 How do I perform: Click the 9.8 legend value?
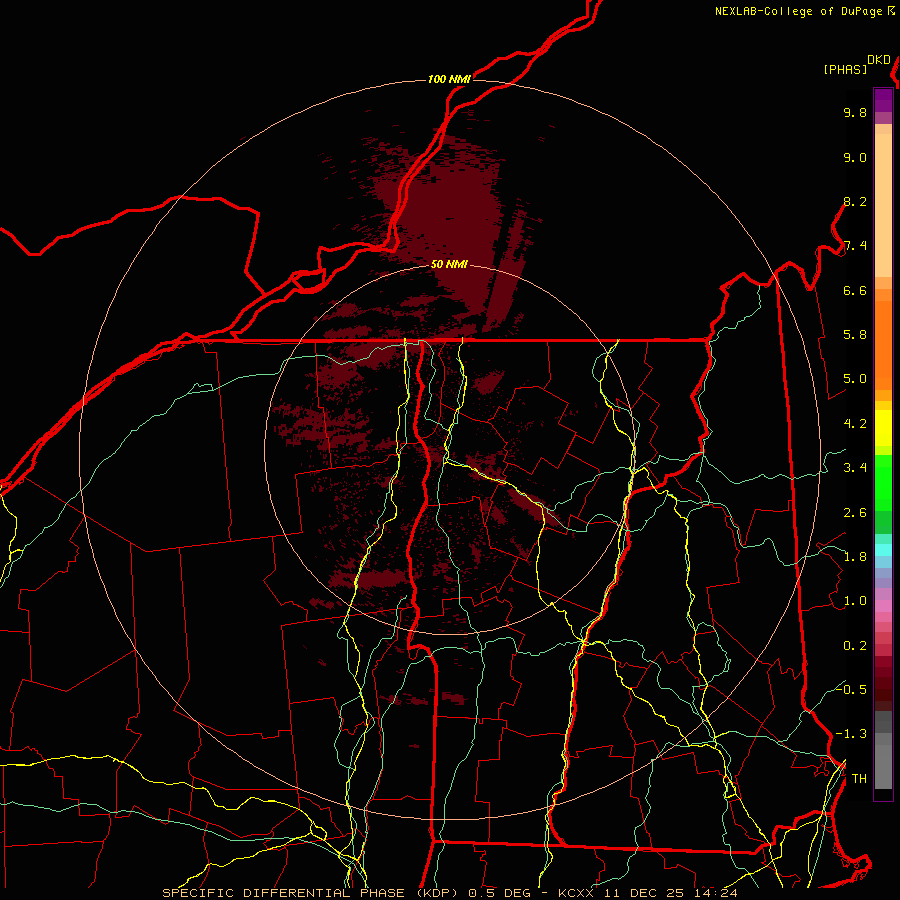pos(855,113)
